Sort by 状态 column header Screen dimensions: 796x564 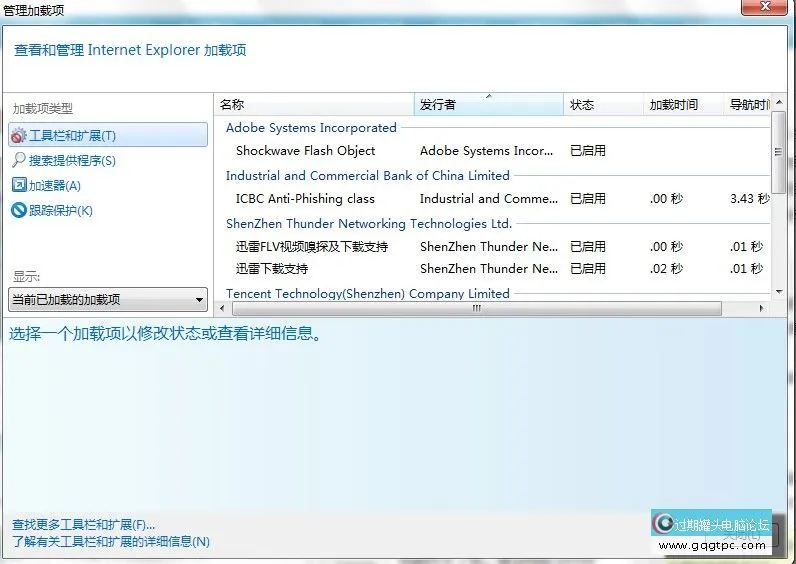603,105
